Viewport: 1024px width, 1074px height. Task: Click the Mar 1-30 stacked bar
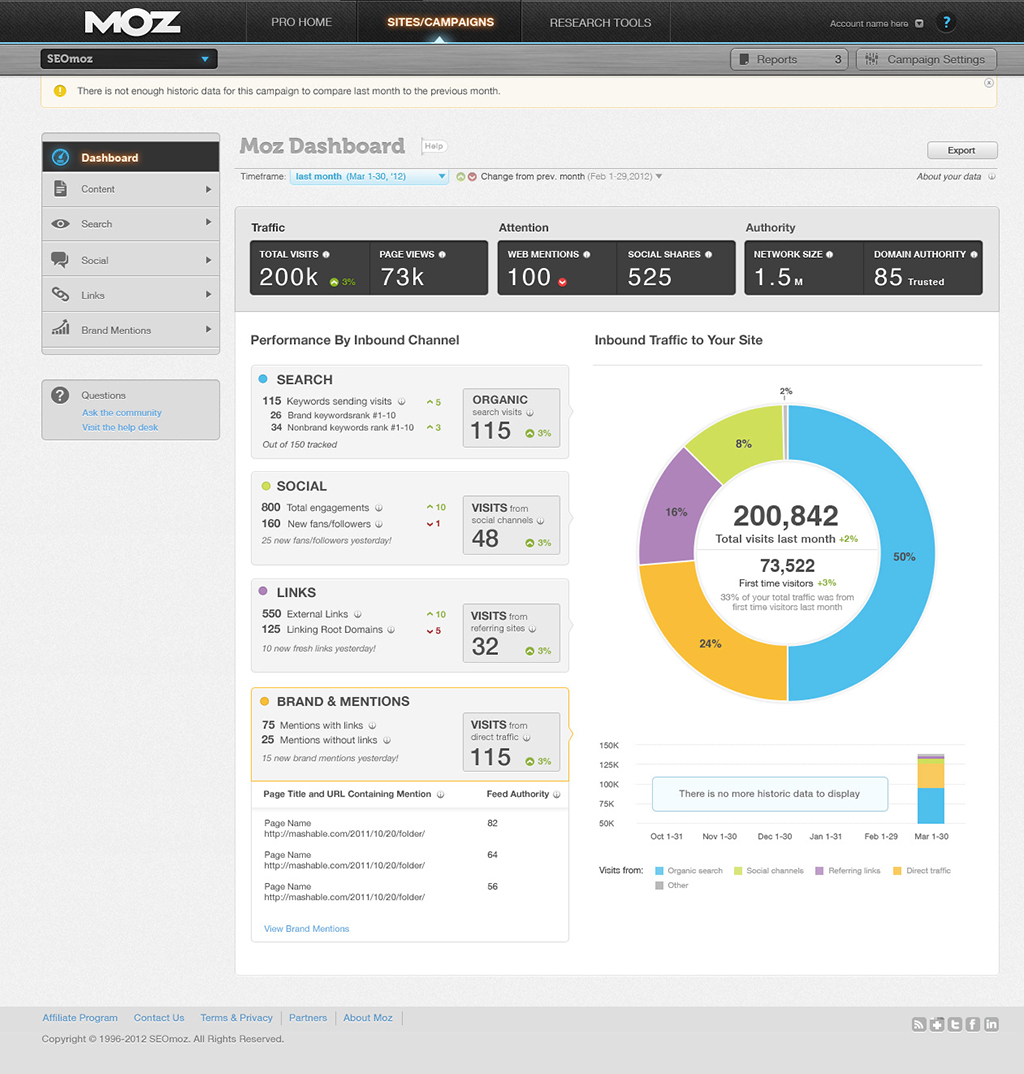click(x=931, y=788)
